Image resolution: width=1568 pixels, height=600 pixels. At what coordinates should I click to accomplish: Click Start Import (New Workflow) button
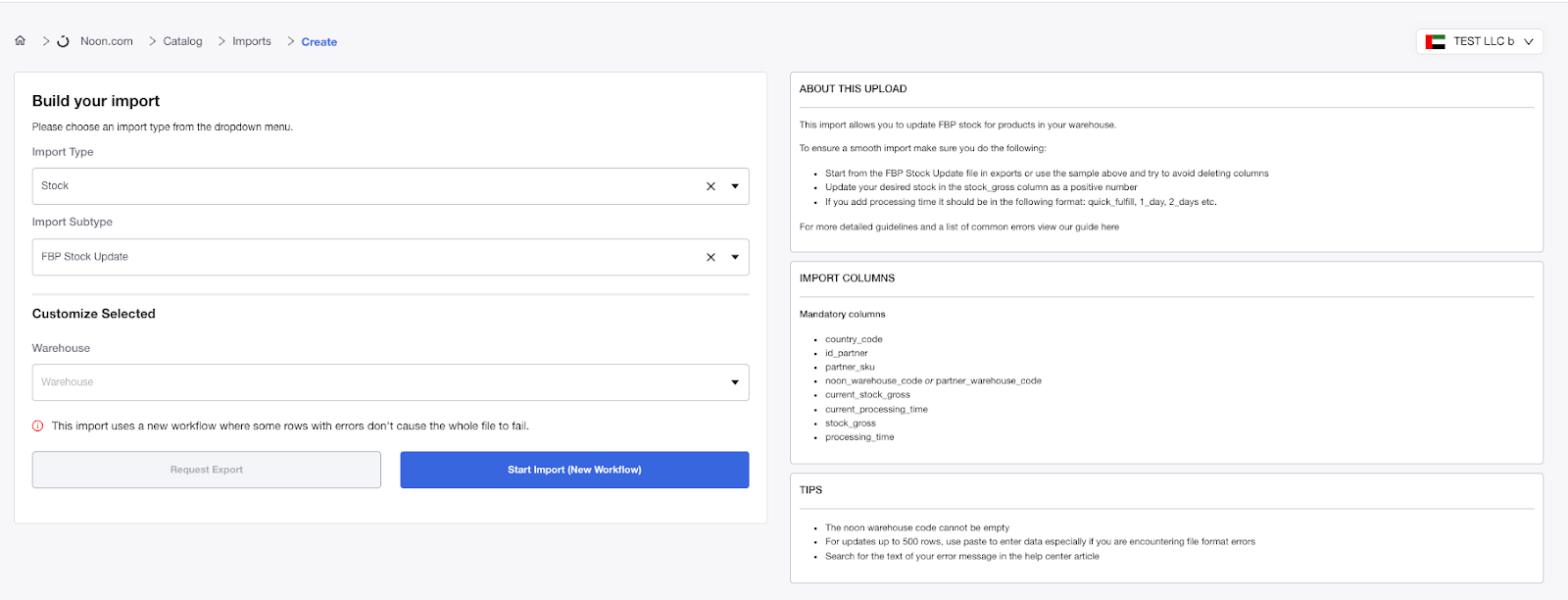pos(574,470)
